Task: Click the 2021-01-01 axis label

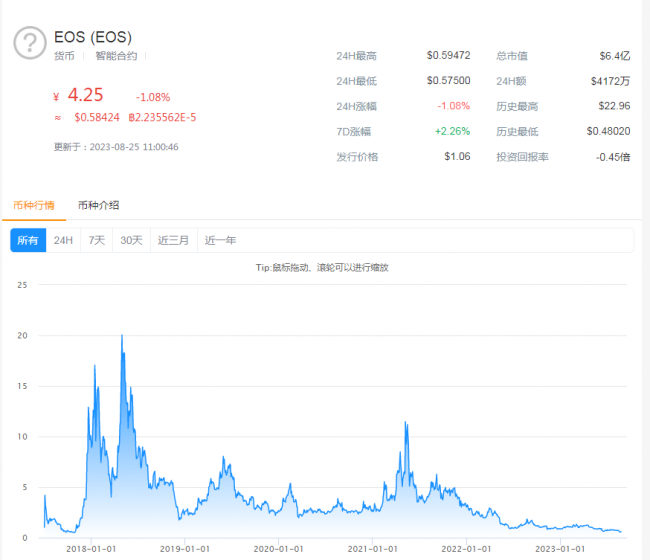Action: point(373,549)
